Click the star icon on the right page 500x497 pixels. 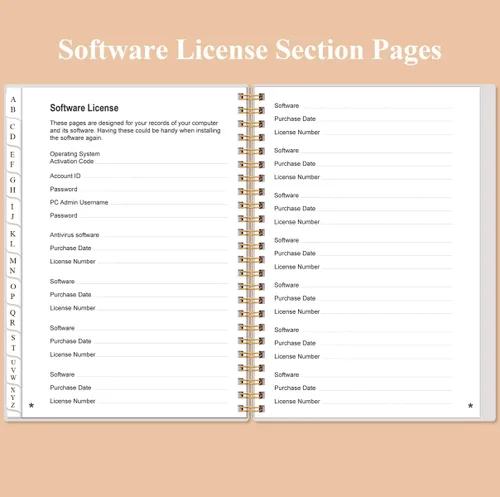470,406
